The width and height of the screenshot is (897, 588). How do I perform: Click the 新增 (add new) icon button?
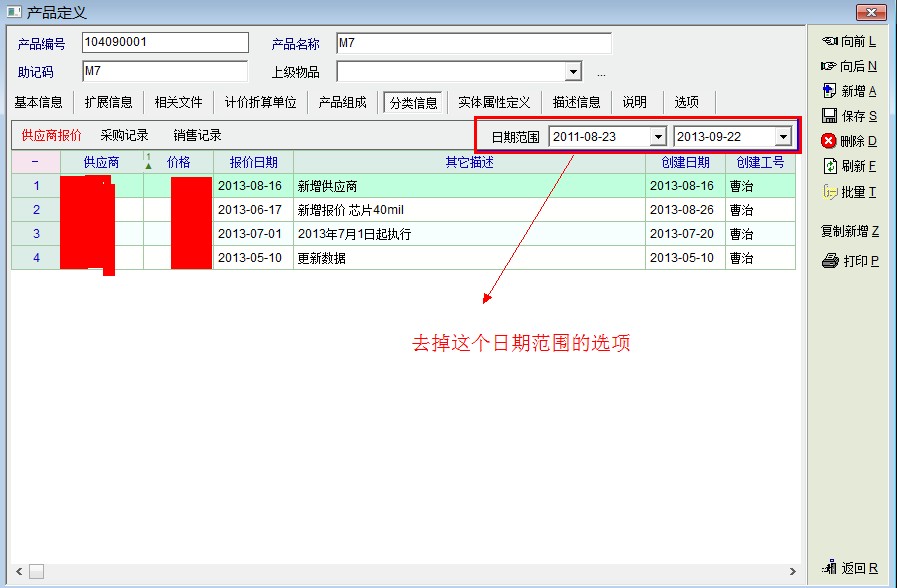point(829,91)
